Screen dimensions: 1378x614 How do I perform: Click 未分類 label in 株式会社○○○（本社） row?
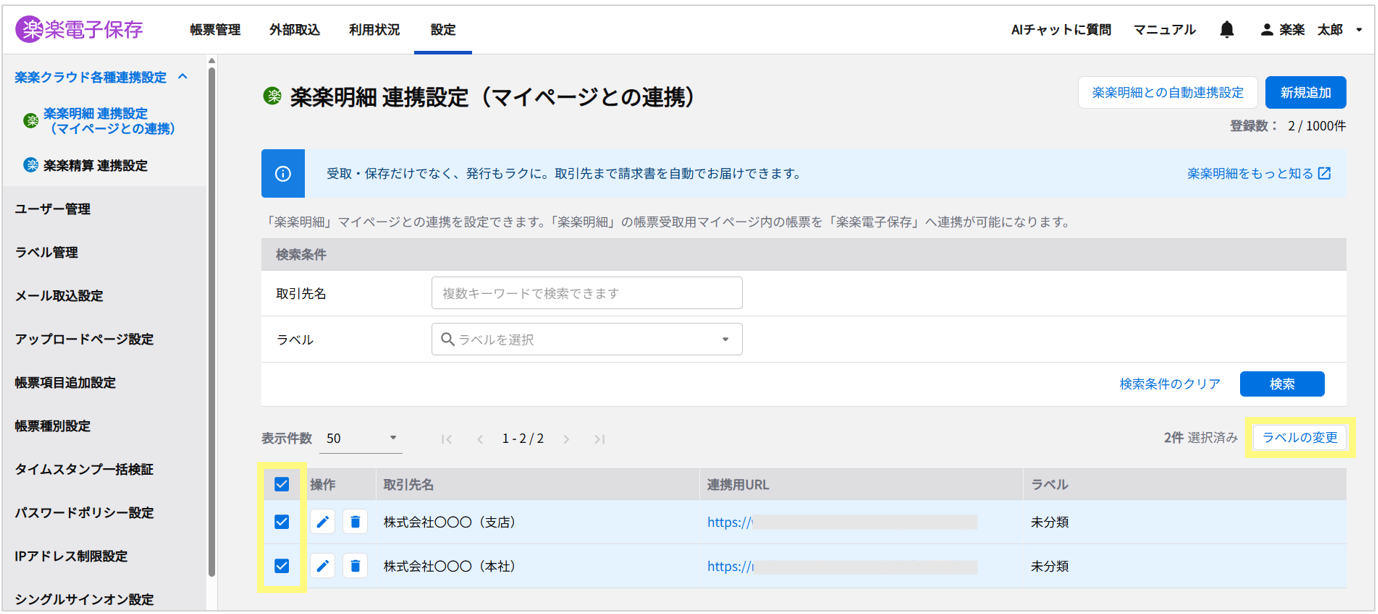(x=1050, y=566)
